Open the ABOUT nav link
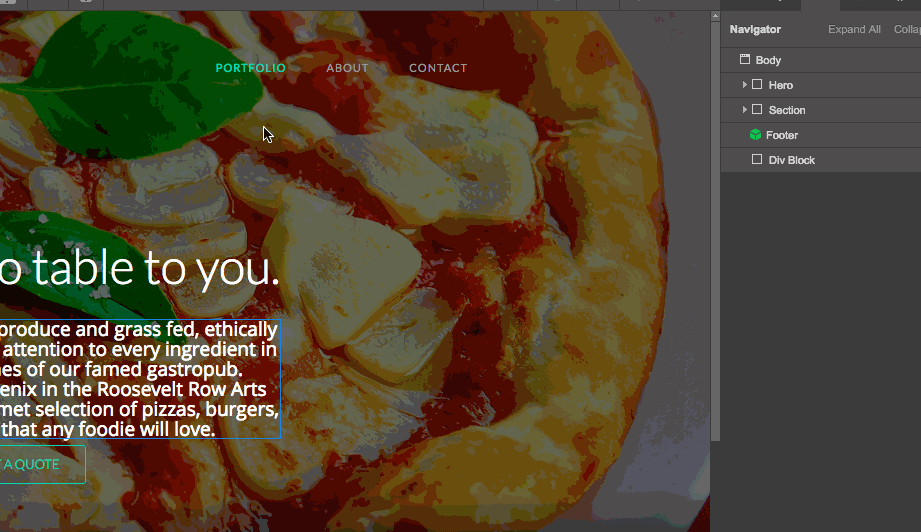The image size is (921, 532). click(347, 68)
